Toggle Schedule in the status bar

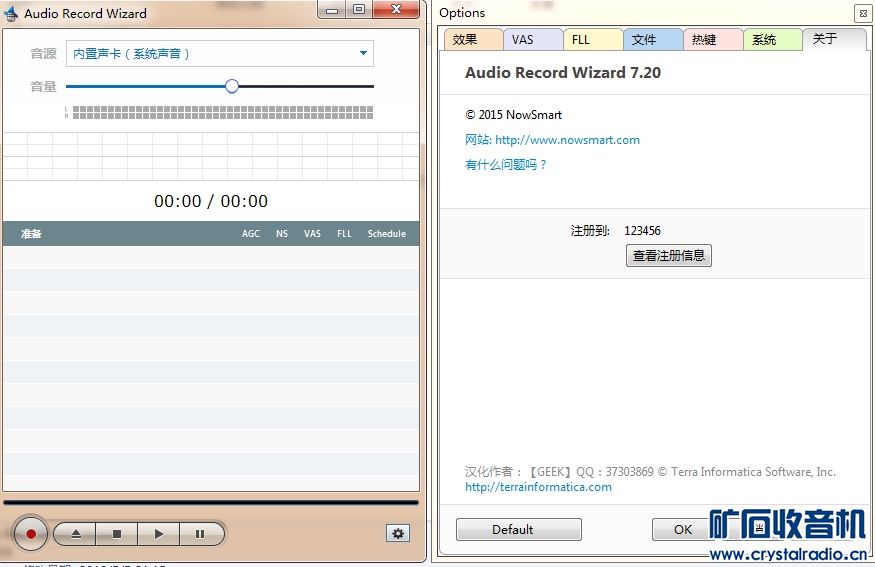387,234
